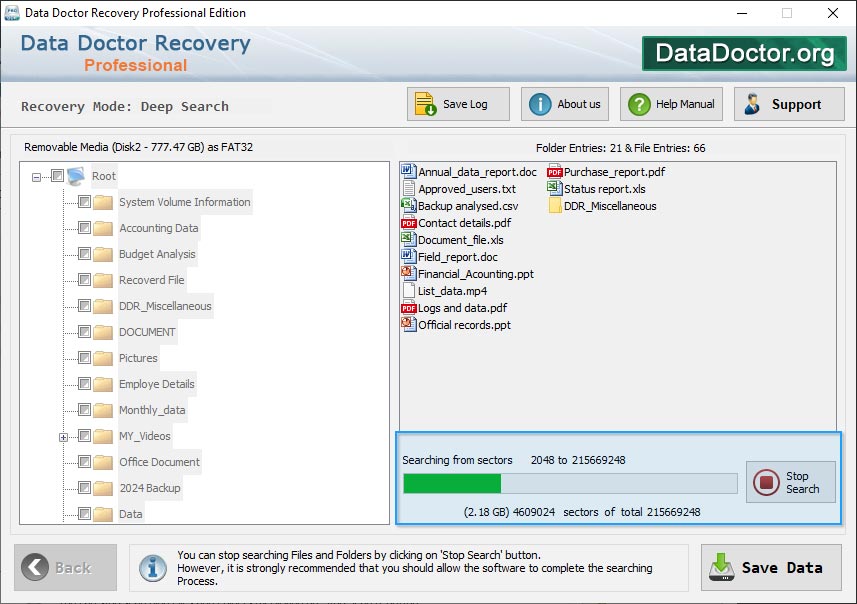Check the Pictures folder checkbox
The width and height of the screenshot is (857, 604).
84,357
